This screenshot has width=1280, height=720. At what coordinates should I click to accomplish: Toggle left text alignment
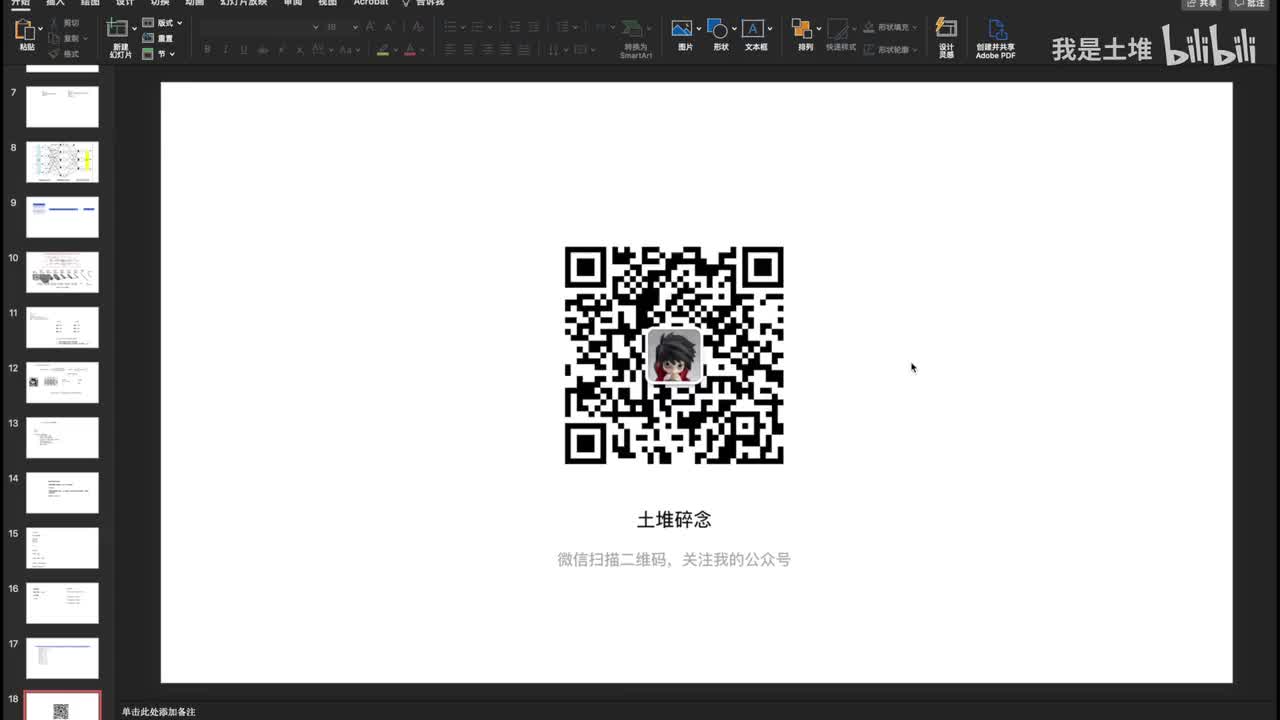click(450, 49)
